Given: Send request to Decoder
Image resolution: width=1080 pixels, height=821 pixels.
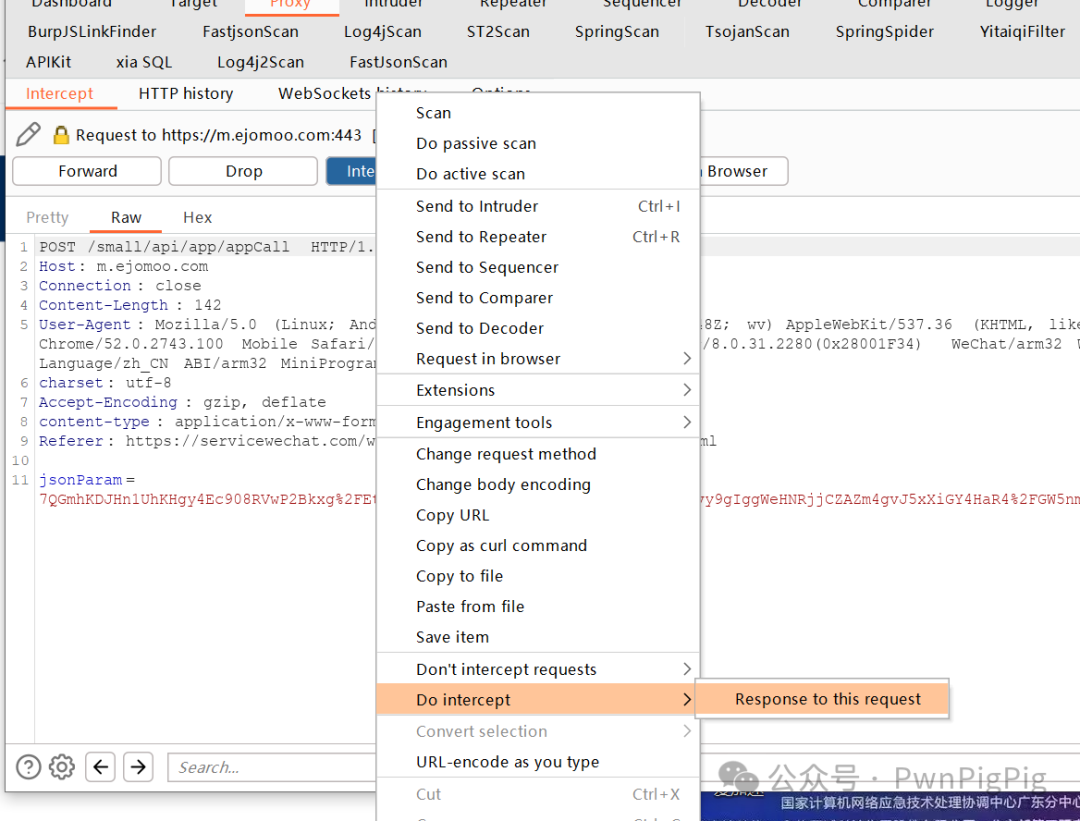Looking at the screenshot, I should point(538,328).
